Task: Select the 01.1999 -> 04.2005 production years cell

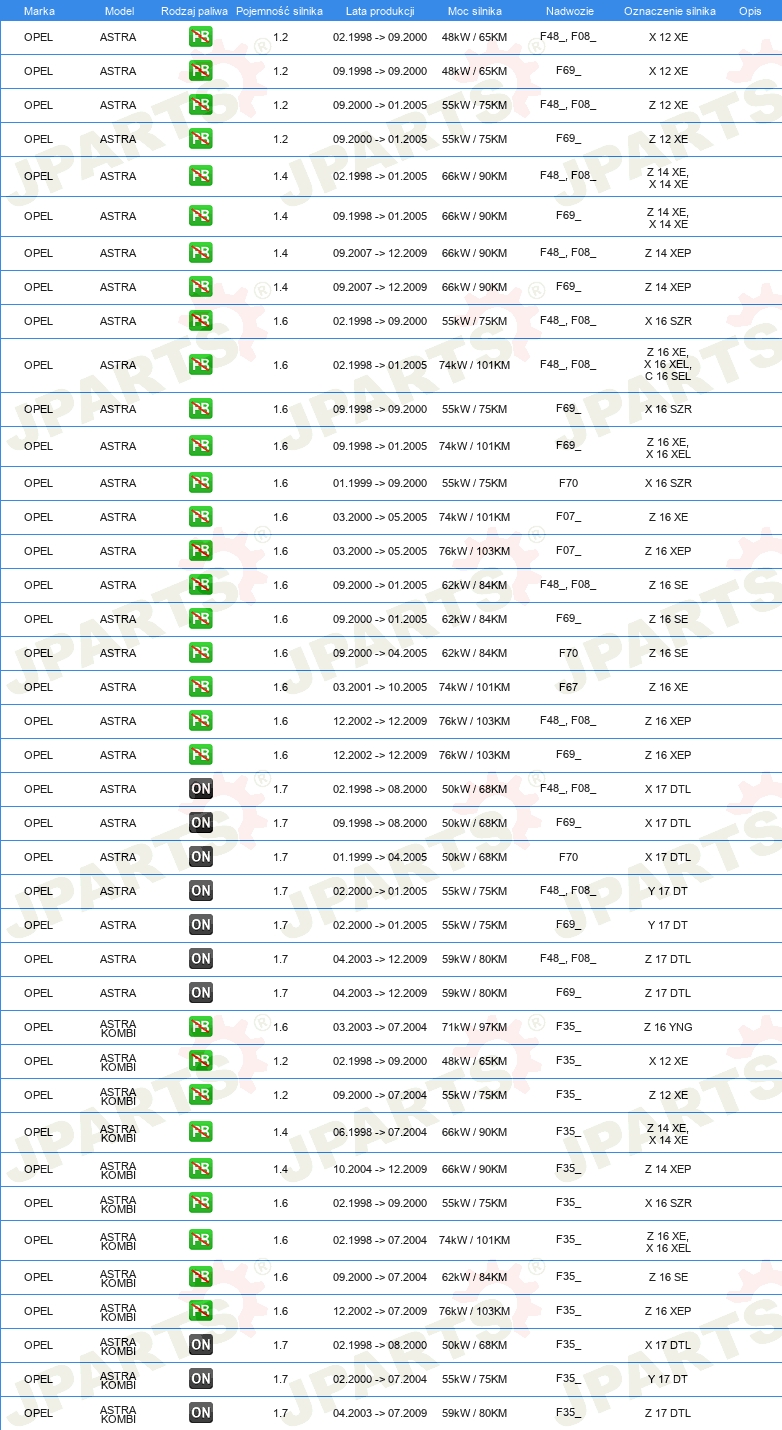Action: (380, 857)
